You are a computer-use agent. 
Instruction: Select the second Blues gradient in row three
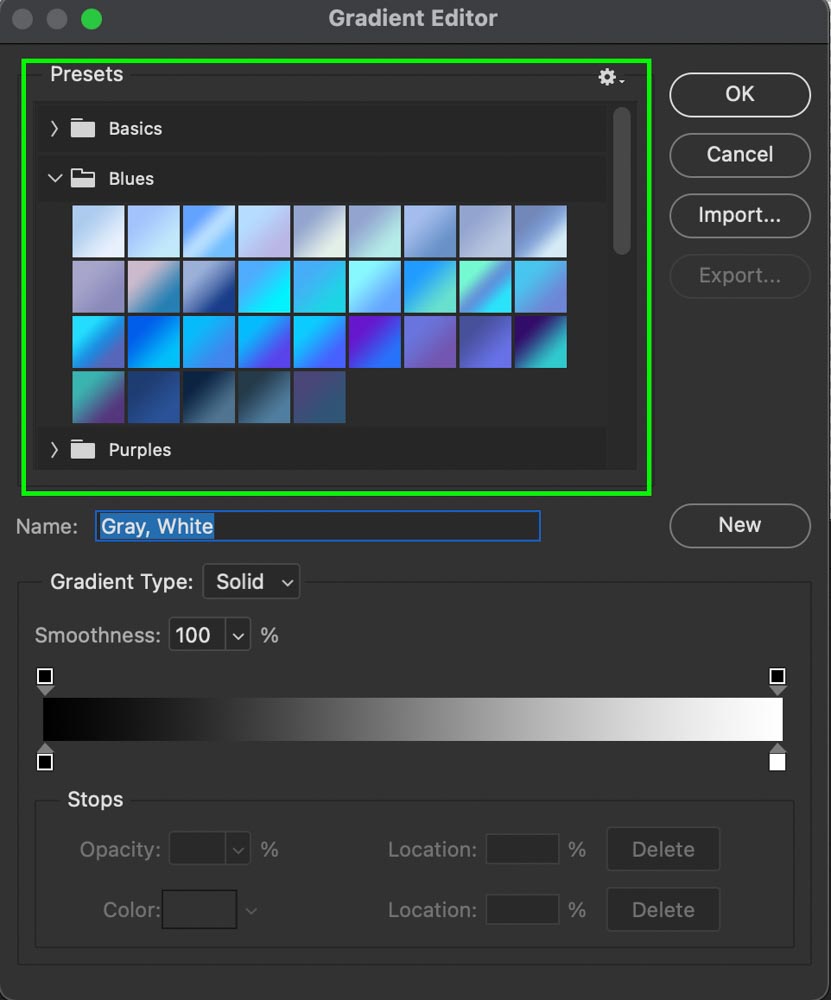(154, 342)
